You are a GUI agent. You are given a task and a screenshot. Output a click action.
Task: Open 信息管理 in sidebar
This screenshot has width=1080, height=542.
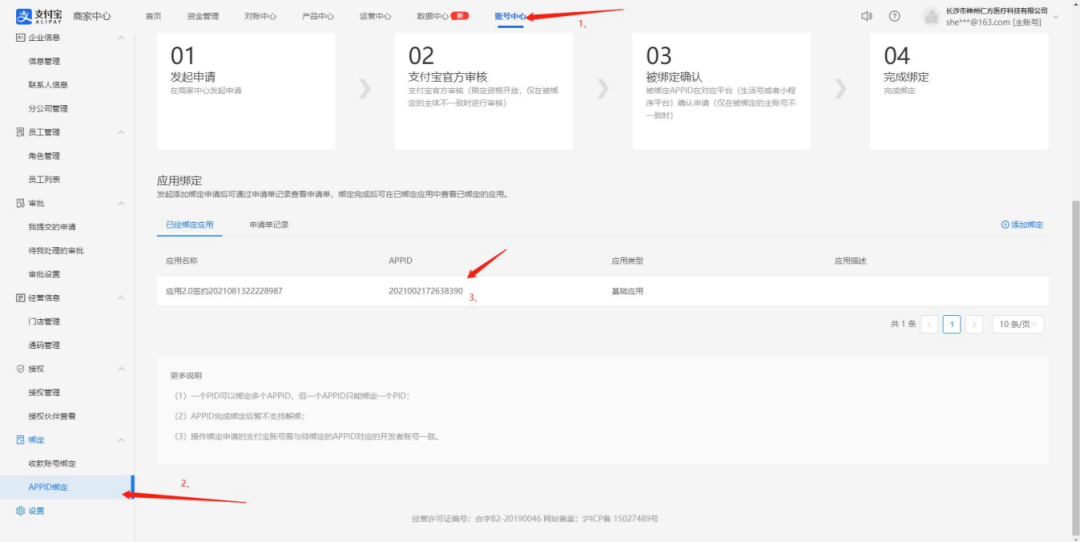(44, 61)
